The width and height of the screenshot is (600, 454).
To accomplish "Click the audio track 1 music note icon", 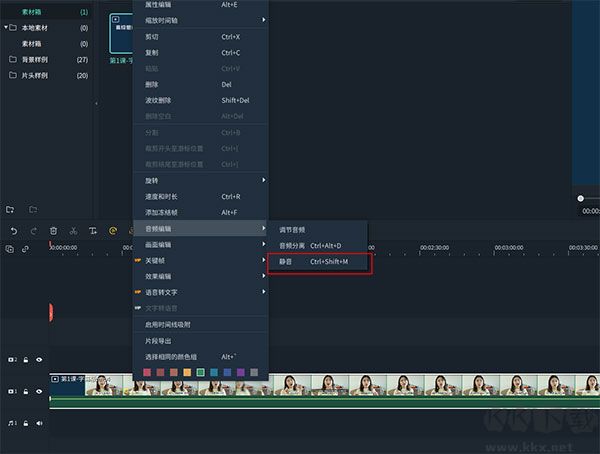I will pyautogui.click(x=12, y=423).
